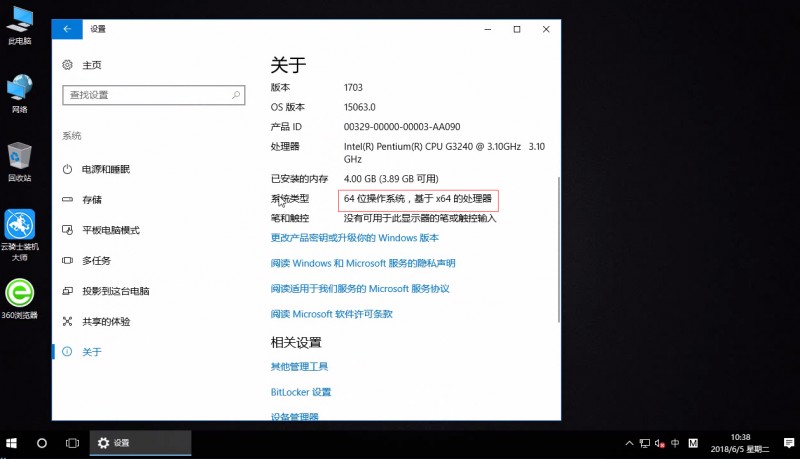Open Power and sleep (电源和睡眠) settings
This screenshot has height=459, width=800.
106,169
